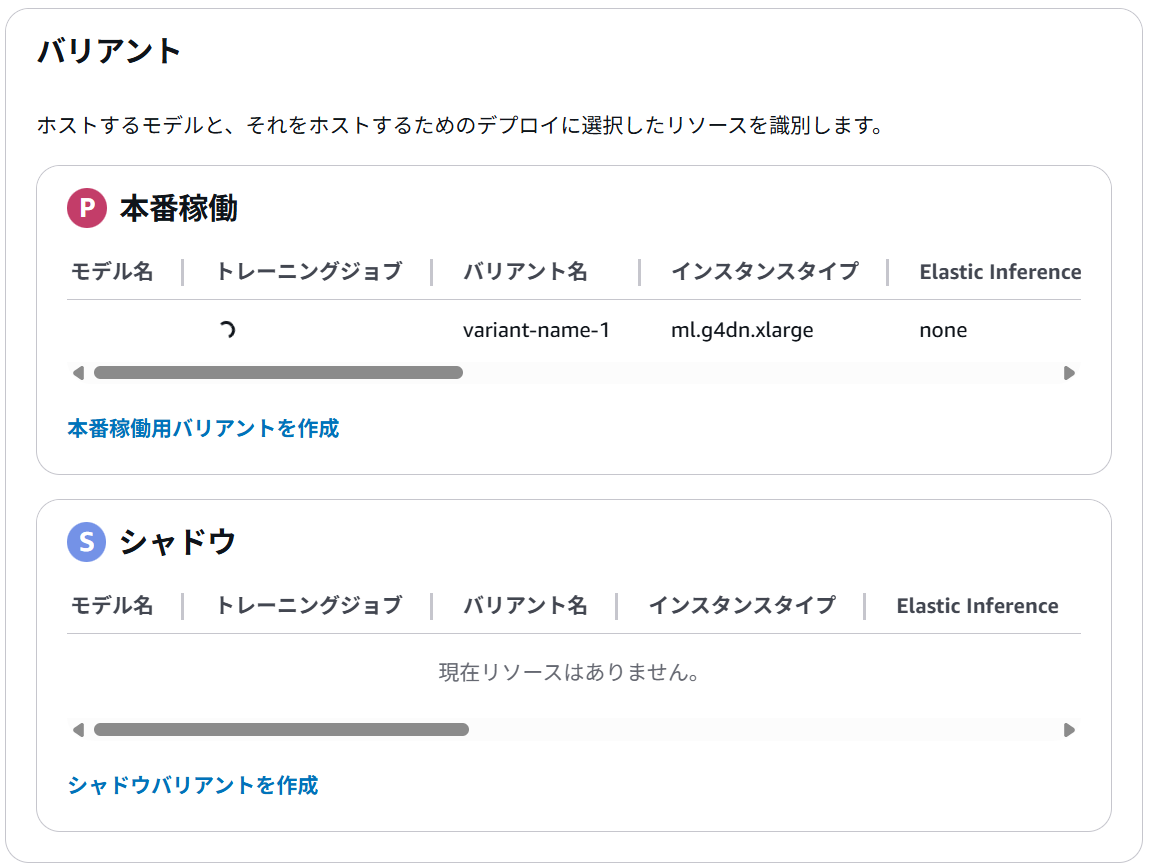Click the right scroll arrow in 本番稼働 table
The image size is (1151, 865).
(1069, 372)
